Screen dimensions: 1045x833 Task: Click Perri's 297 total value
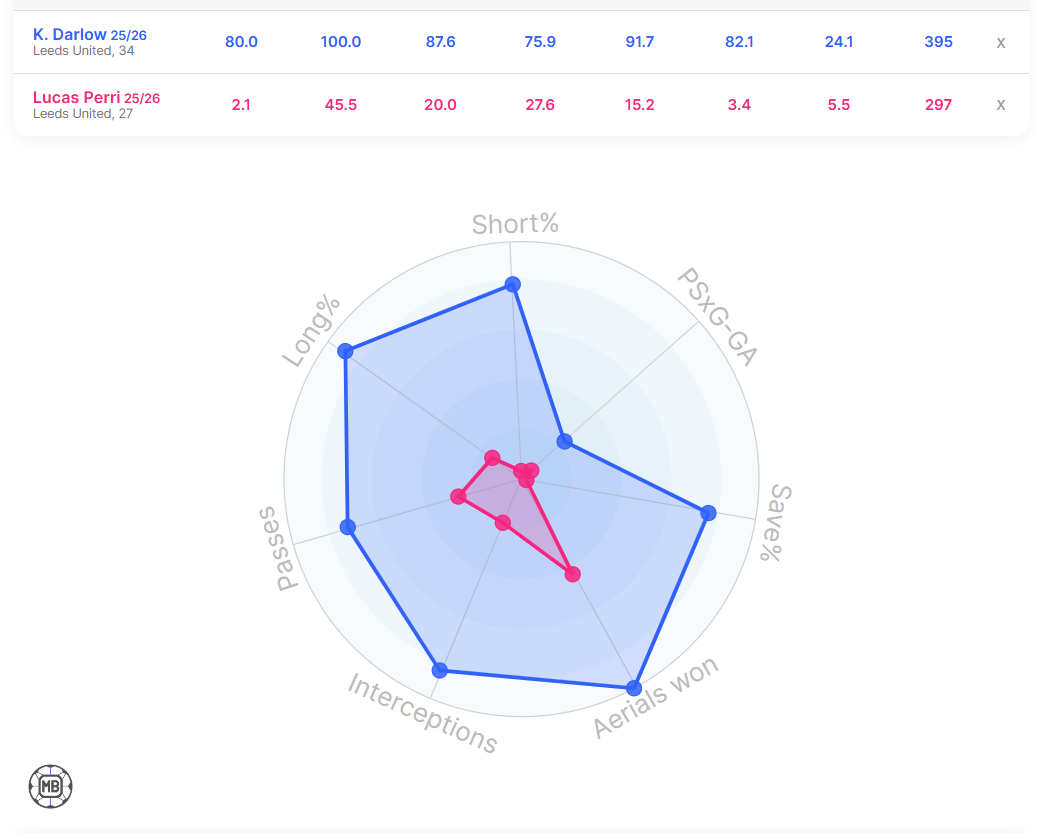click(938, 104)
